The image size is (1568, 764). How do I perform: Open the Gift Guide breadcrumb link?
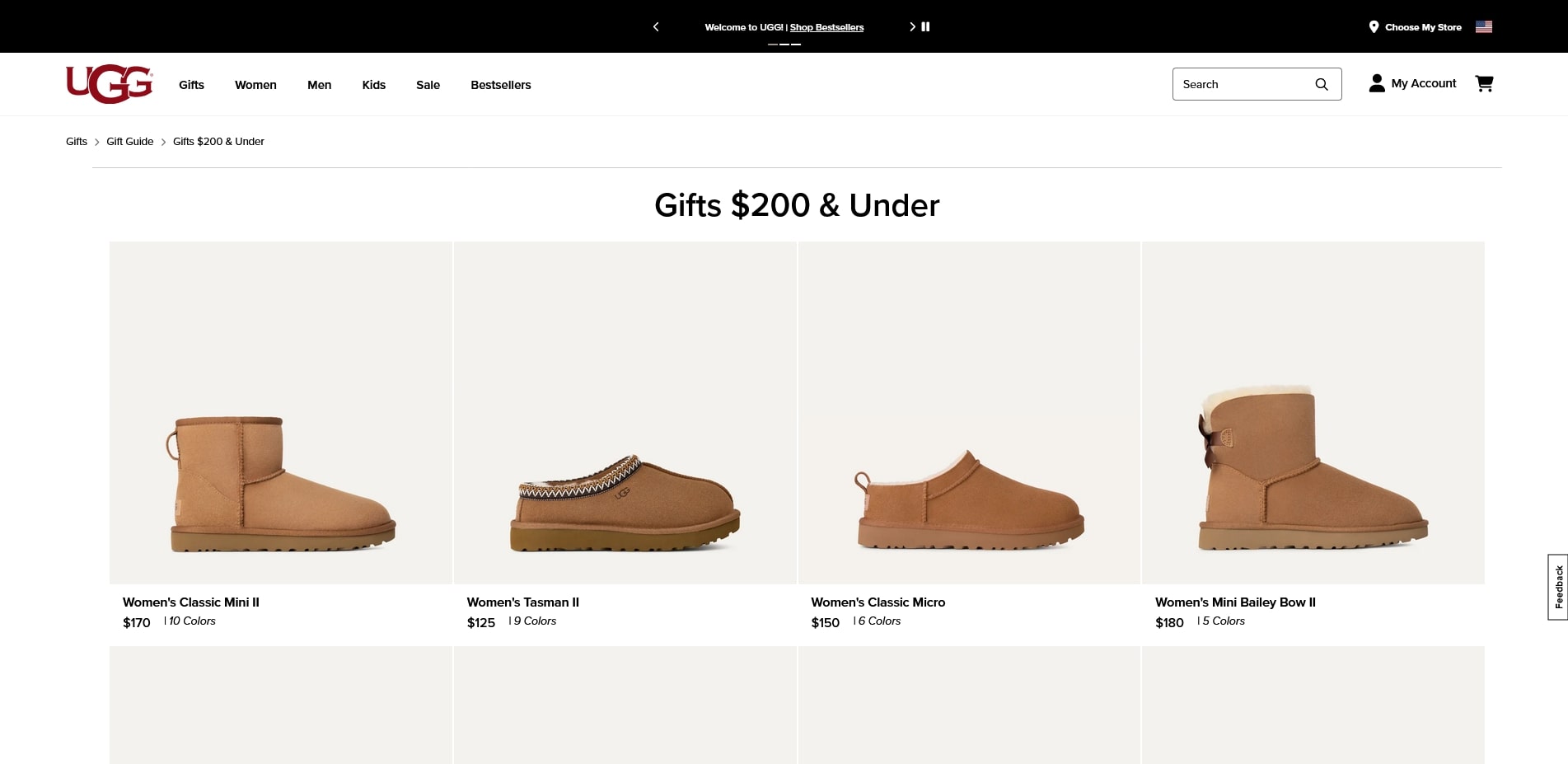click(x=129, y=141)
